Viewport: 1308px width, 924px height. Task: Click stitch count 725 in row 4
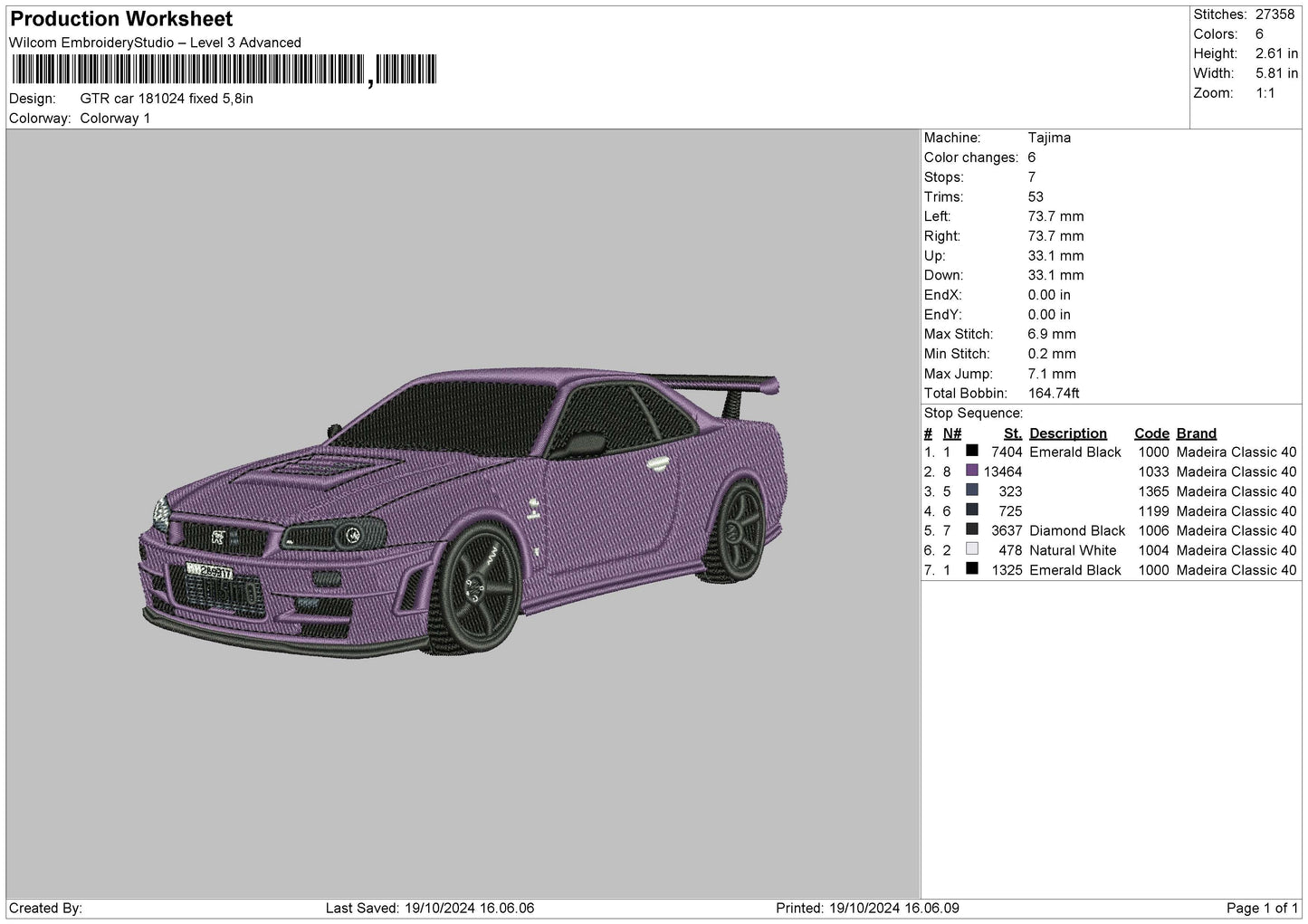pyautogui.click(x=1011, y=511)
